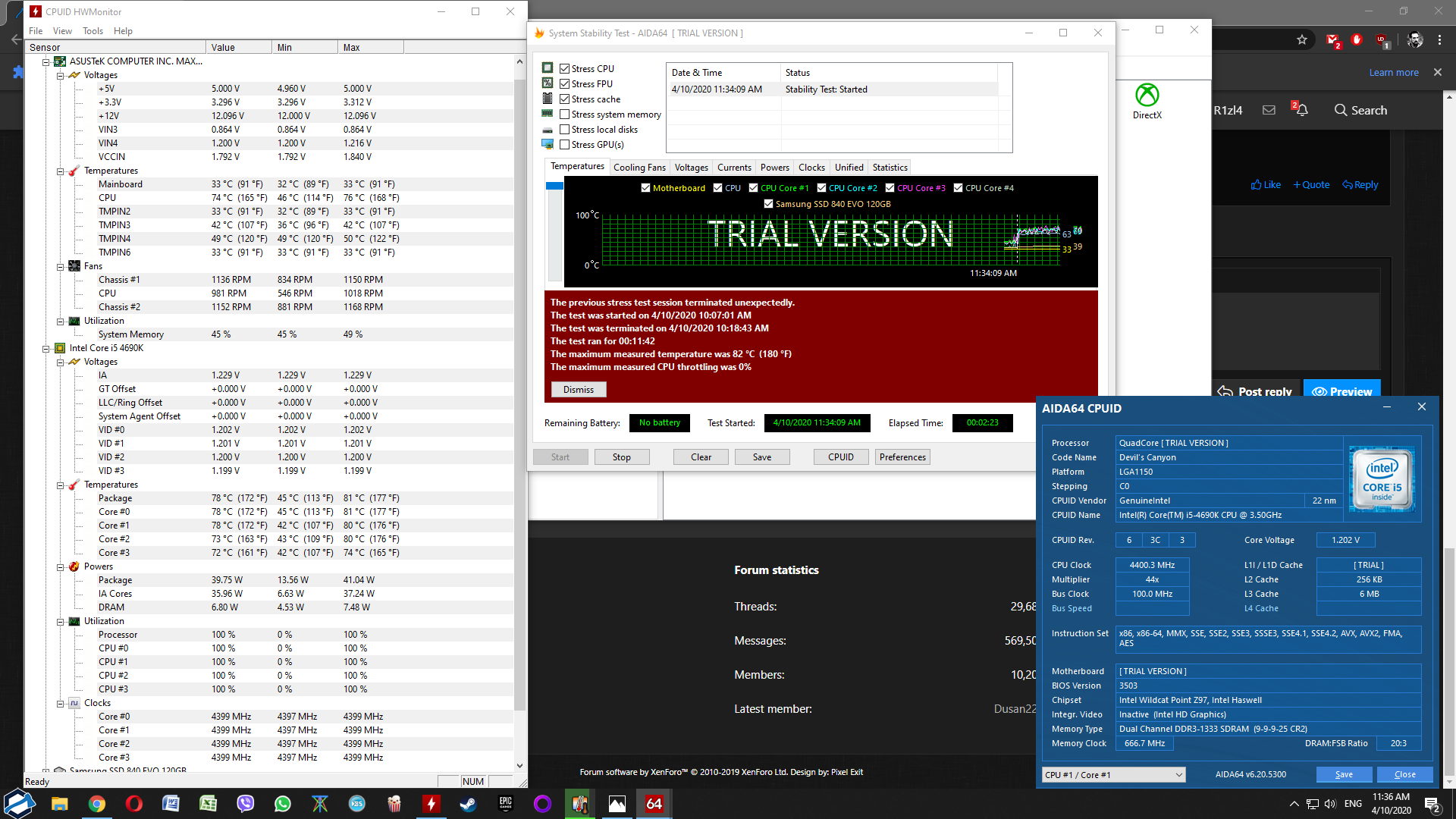This screenshot has height=819, width=1456.
Task: Dismiss the previous stress test warning
Action: 579,390
